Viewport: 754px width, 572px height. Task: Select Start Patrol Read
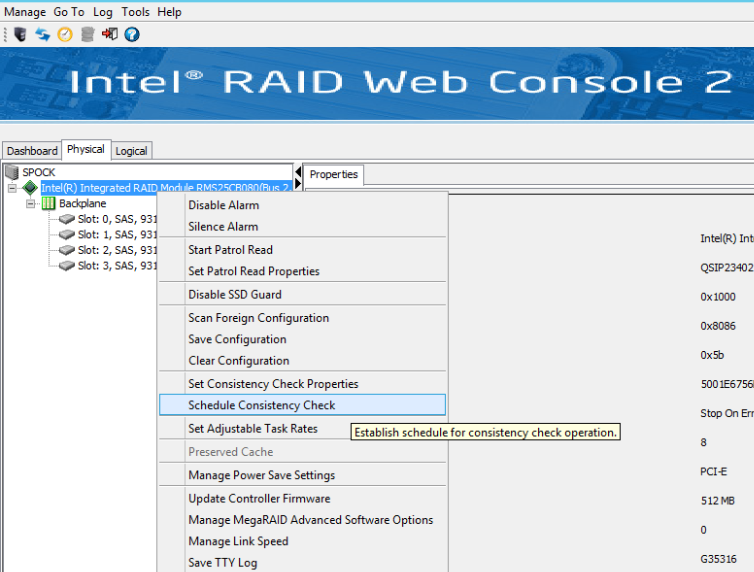click(302, 250)
